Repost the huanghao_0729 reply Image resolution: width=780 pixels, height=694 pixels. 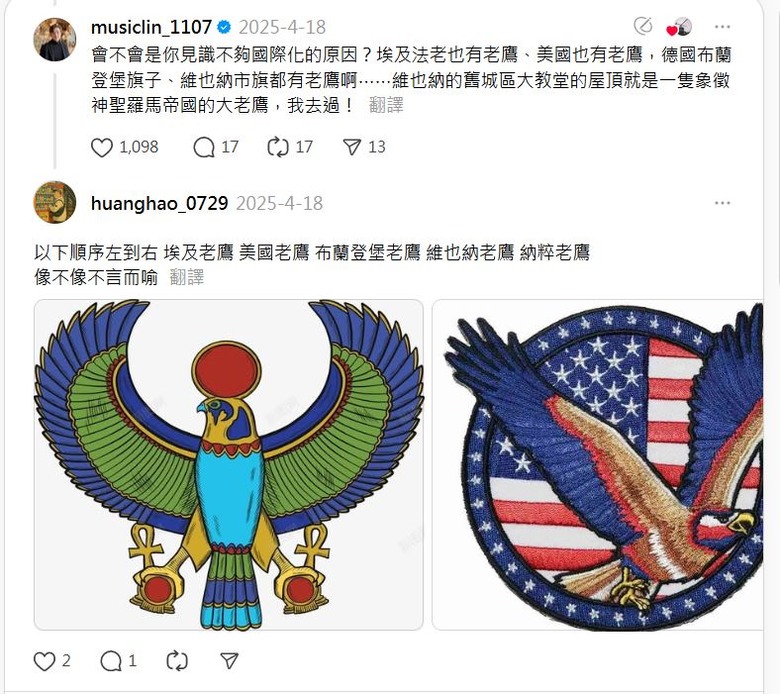(x=177, y=661)
